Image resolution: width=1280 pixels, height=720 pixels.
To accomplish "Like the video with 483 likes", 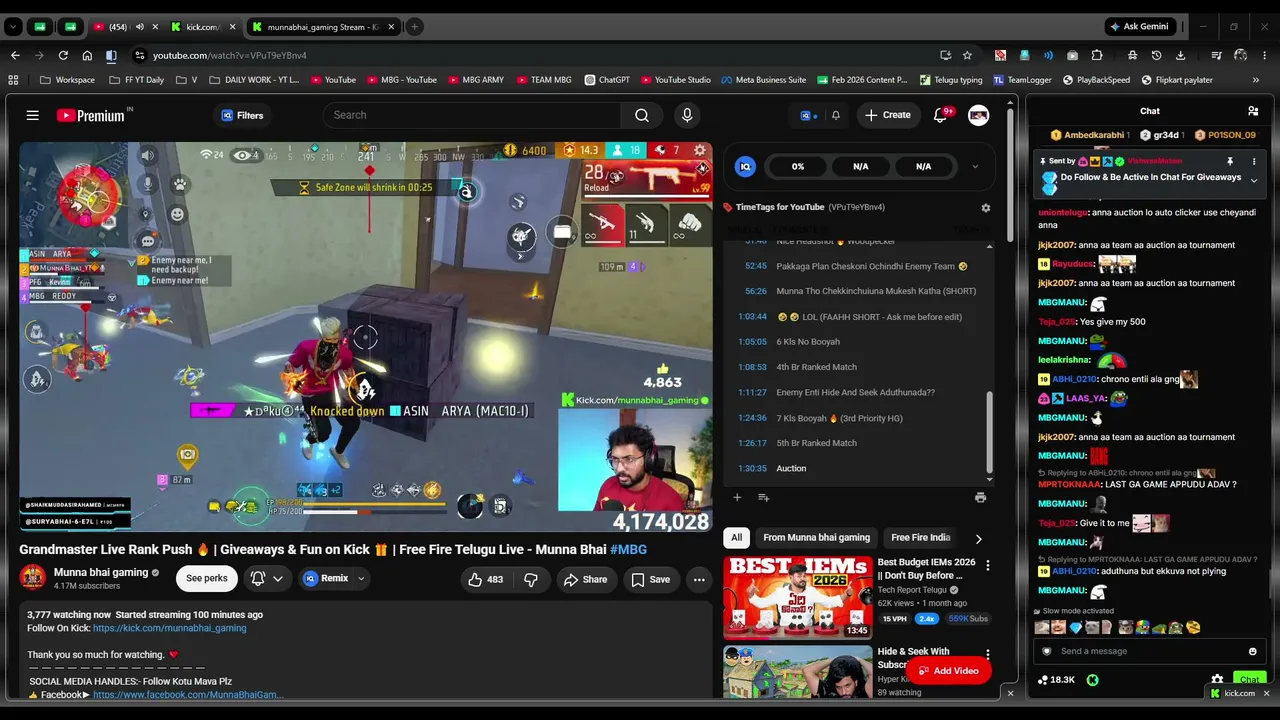I will (486, 579).
